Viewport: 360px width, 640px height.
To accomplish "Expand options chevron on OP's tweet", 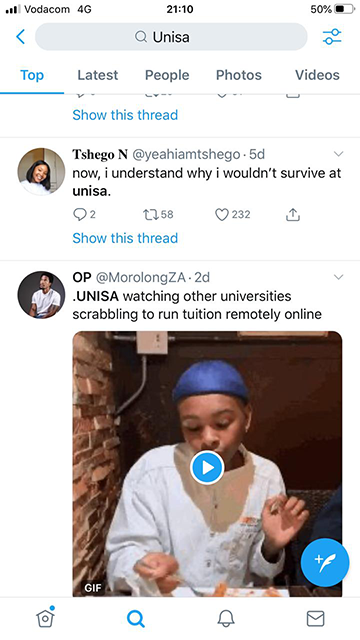I will click(x=338, y=277).
